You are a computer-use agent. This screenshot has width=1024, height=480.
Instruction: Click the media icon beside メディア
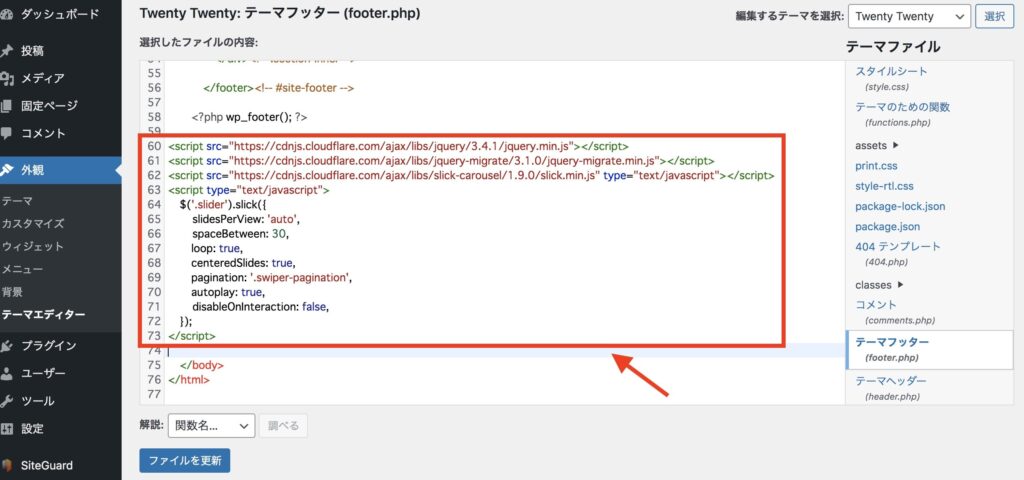7,78
